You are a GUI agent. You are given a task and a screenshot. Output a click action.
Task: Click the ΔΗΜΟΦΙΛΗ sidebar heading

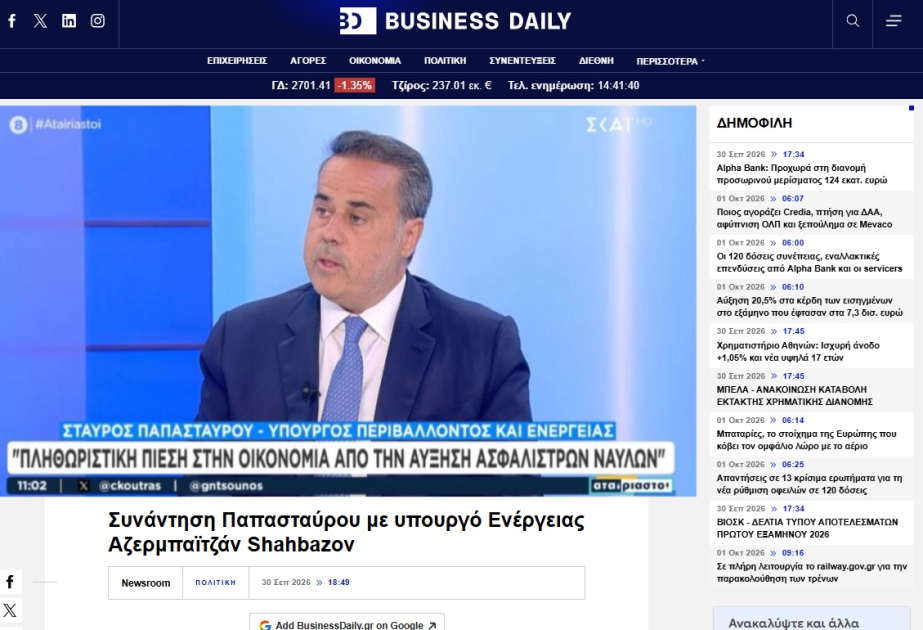(754, 123)
